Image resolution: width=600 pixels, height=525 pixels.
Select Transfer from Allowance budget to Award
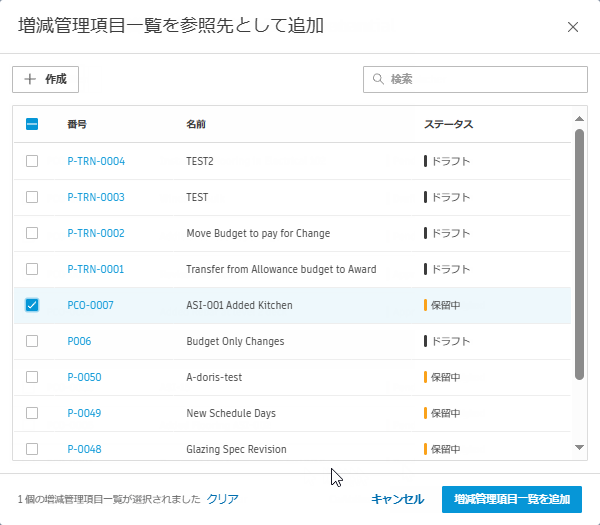(x=281, y=269)
